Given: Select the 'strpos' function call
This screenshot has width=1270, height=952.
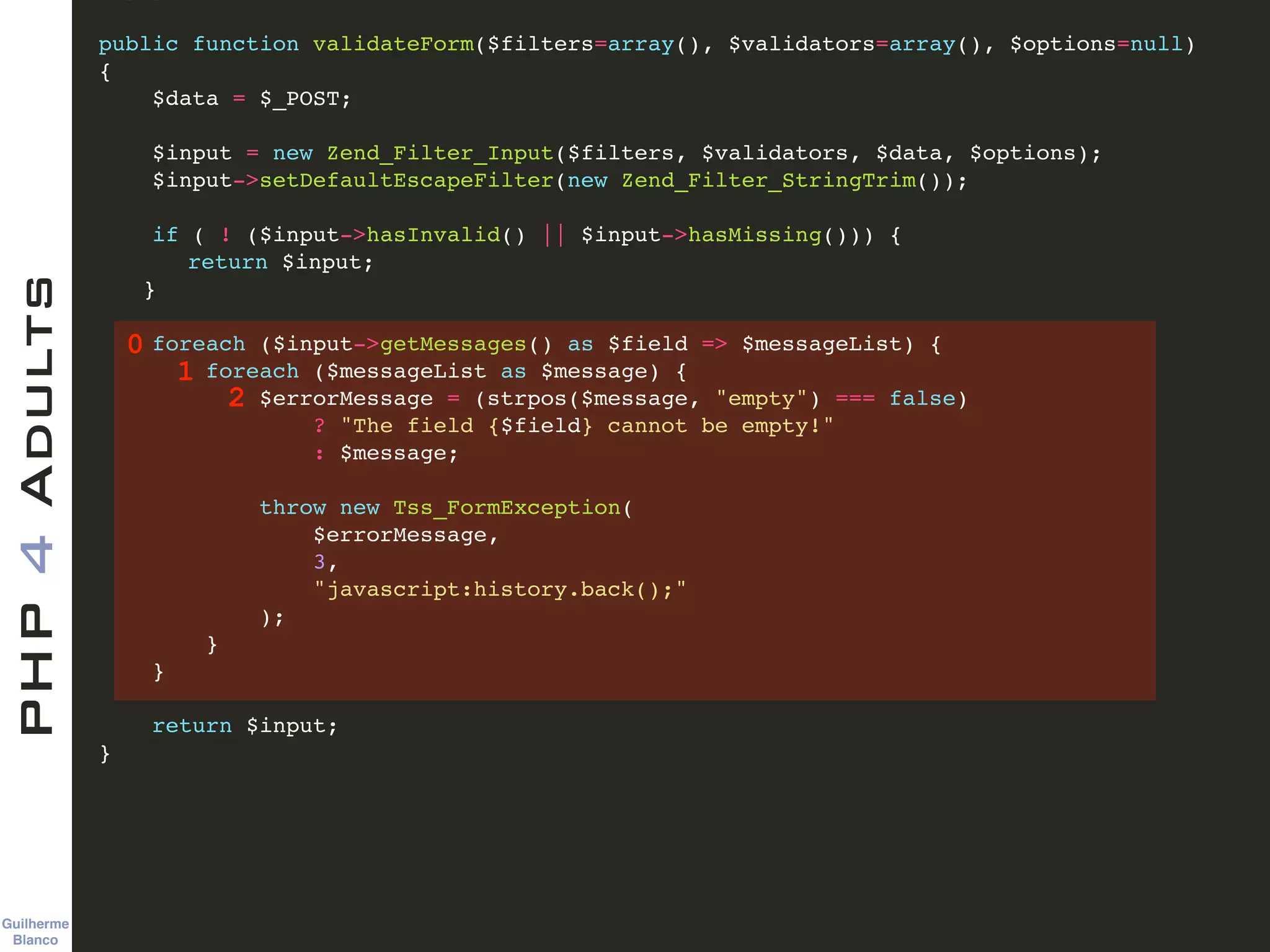Looking at the screenshot, I should tap(527, 399).
